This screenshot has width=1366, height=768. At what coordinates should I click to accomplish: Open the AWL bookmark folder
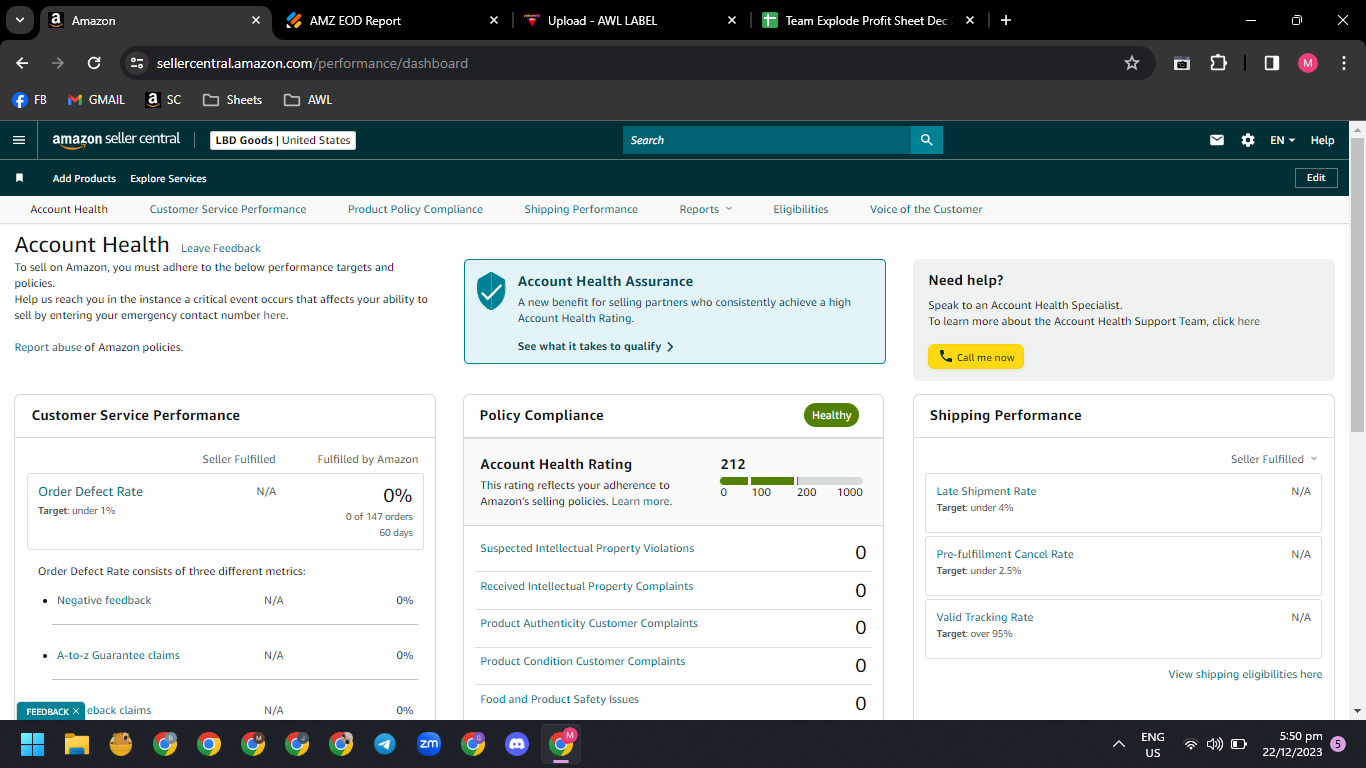308,100
